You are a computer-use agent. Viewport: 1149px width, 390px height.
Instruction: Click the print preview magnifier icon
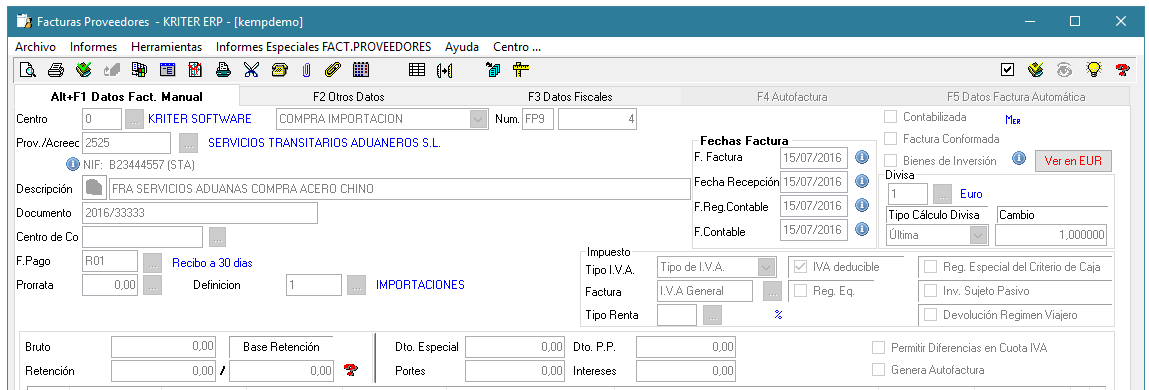tap(27, 70)
